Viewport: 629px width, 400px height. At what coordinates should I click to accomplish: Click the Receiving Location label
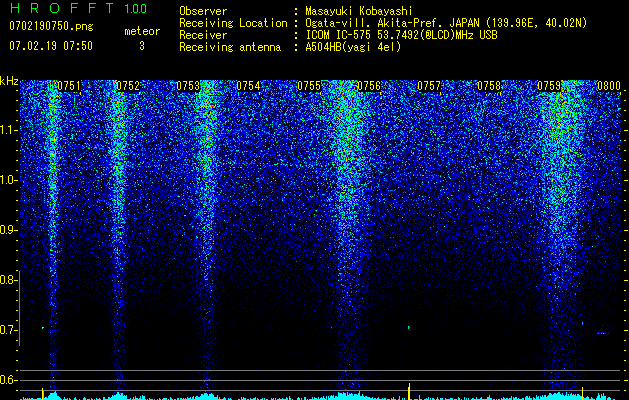click(233, 23)
